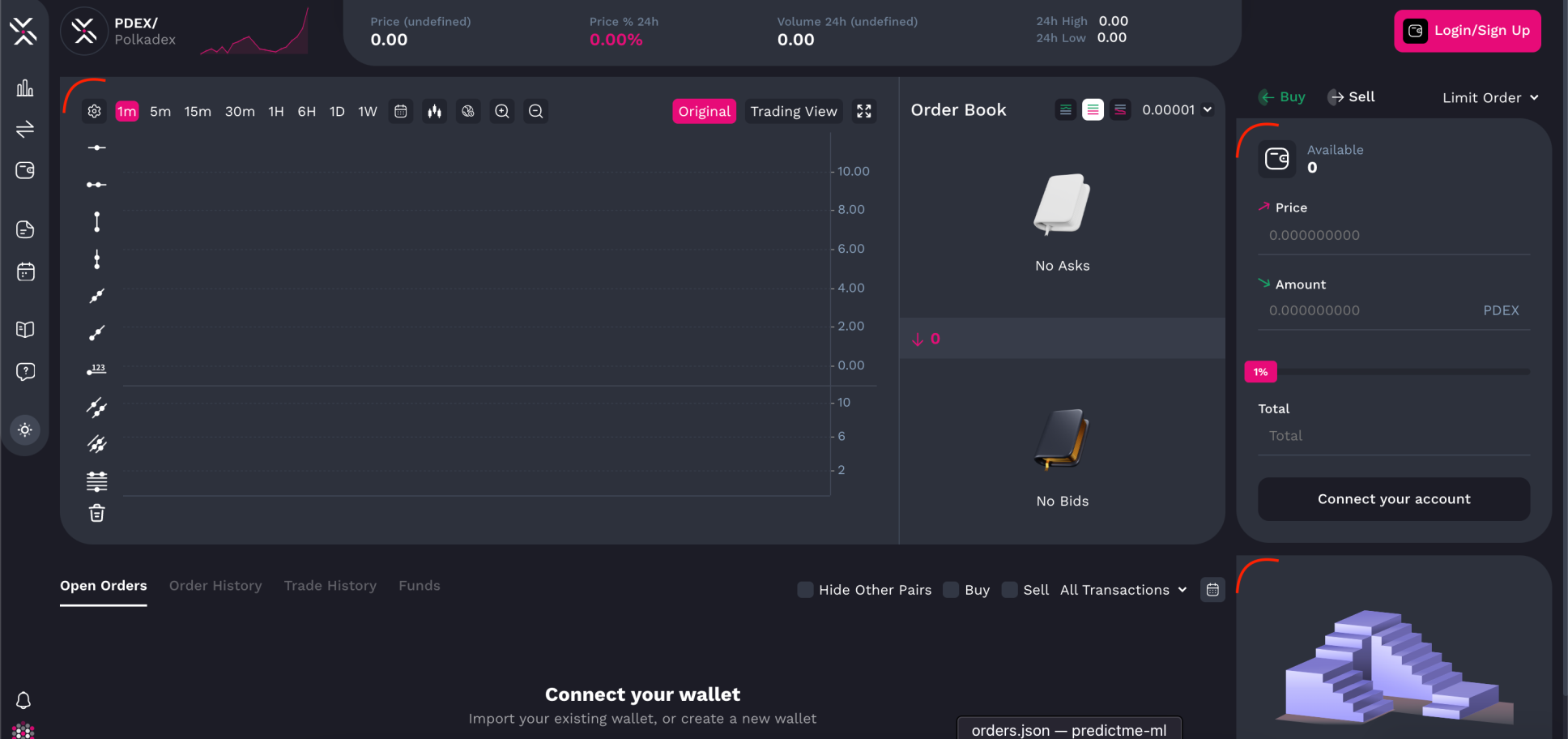Viewport: 1568px width, 739px height.
Task: Enable the Hide Other Pairs checkbox
Action: pos(805,590)
